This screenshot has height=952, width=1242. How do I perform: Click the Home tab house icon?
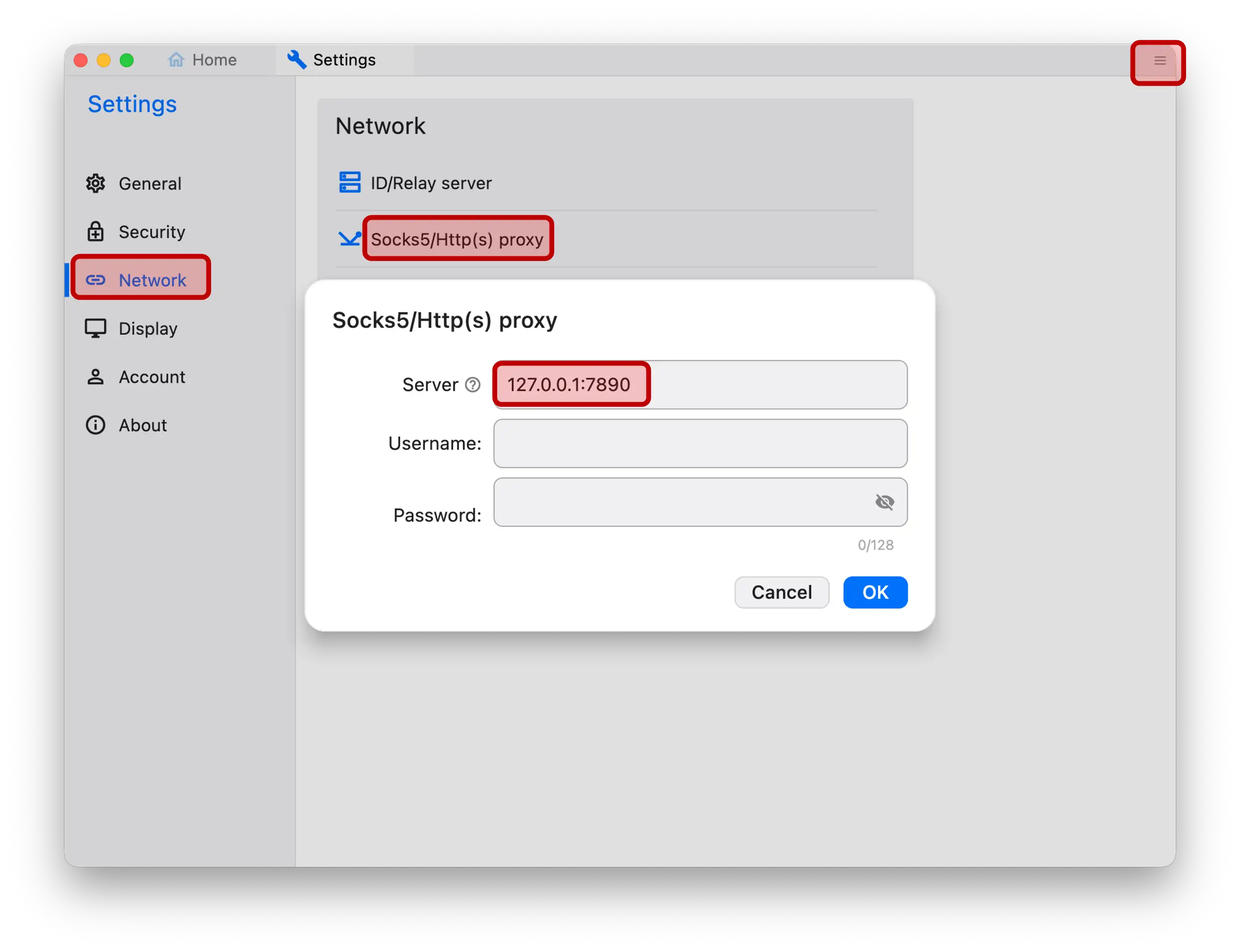[x=176, y=60]
